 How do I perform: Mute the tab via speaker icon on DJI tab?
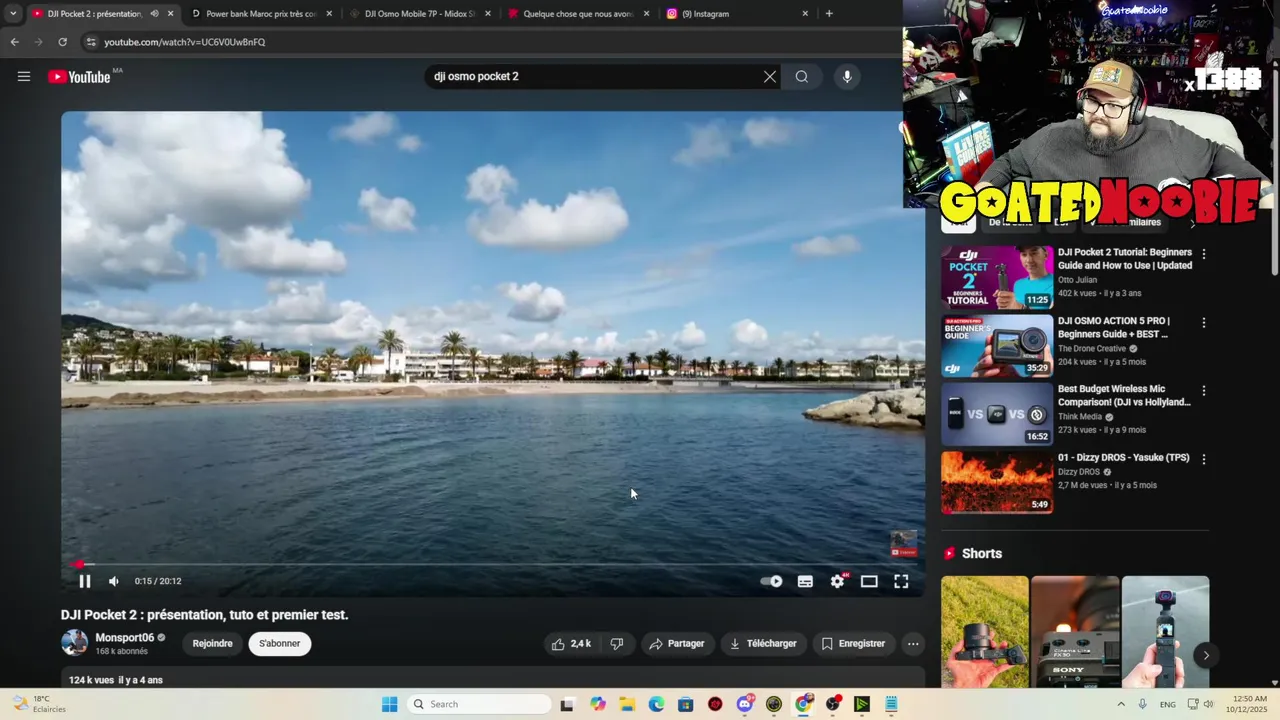pyautogui.click(x=154, y=14)
